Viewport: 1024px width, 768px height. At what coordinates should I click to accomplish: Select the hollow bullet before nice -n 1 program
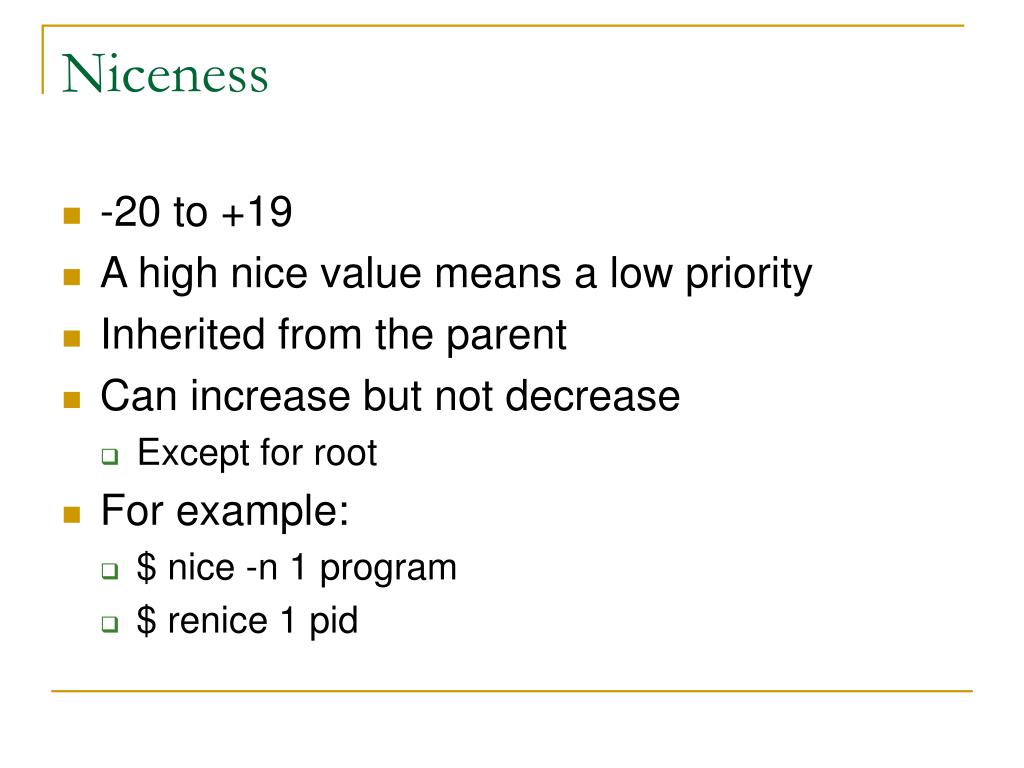110,571
